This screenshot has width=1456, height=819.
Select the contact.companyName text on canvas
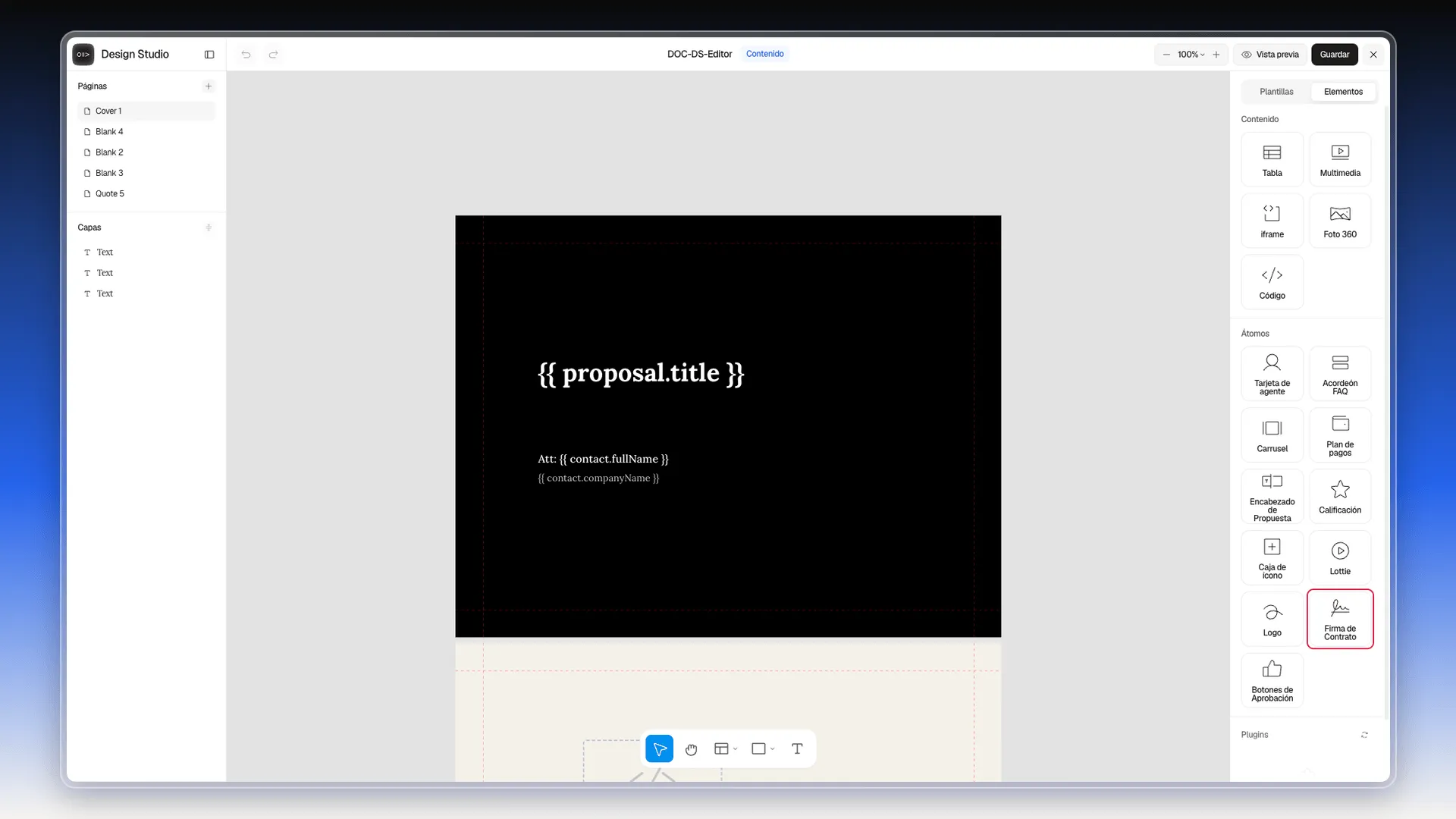click(598, 479)
